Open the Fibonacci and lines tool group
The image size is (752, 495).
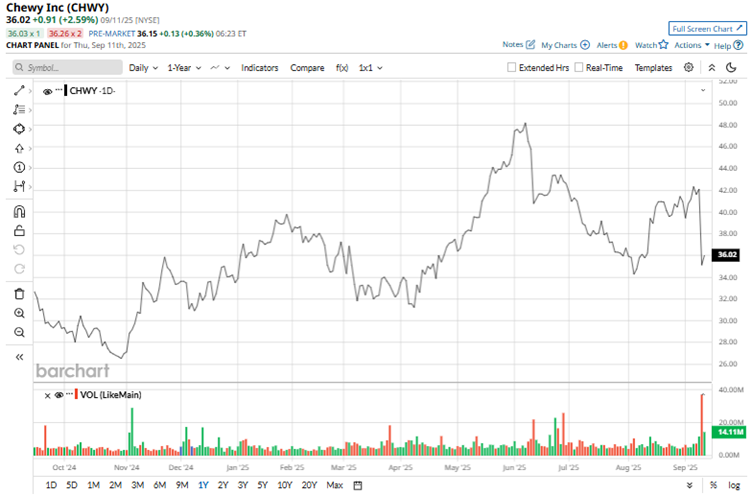tap(19, 110)
